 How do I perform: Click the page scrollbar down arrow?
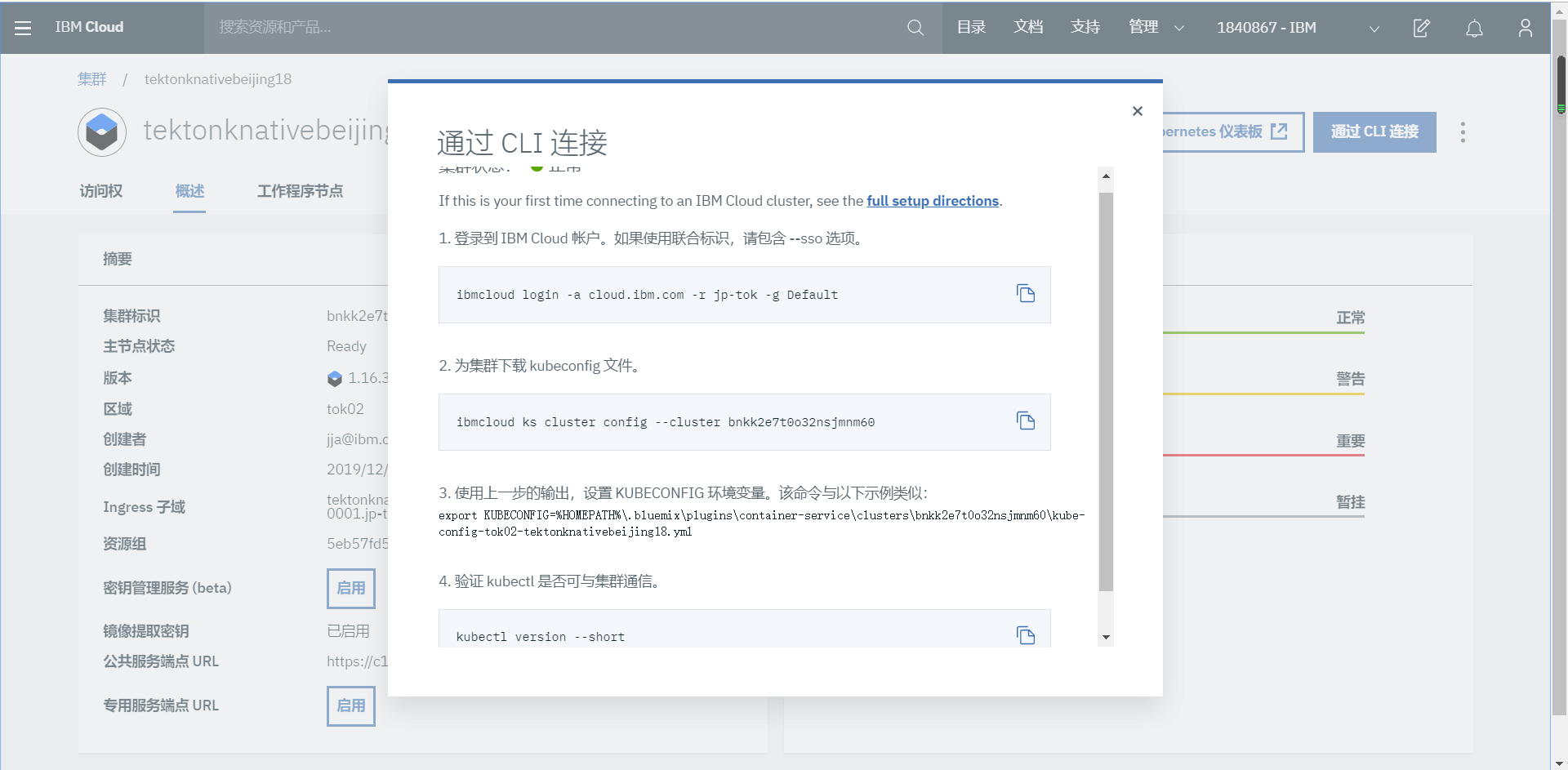1559,763
